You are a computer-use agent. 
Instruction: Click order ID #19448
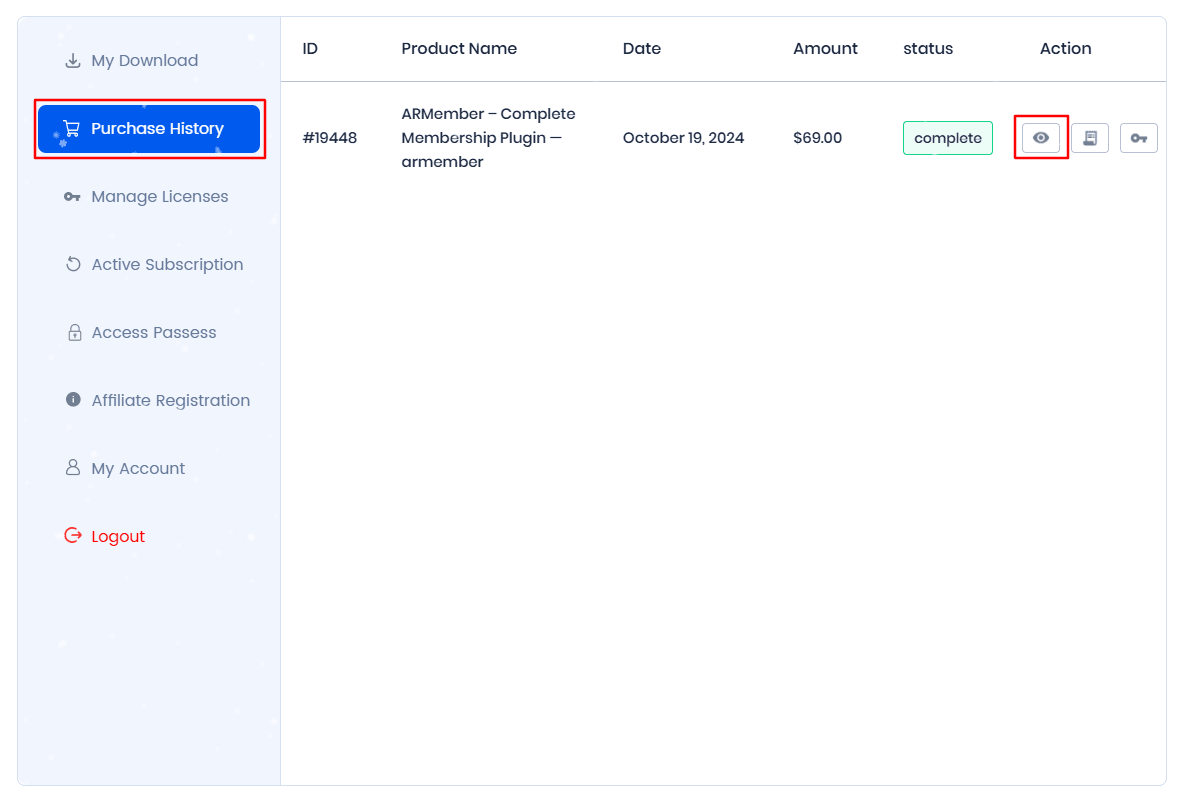(x=329, y=138)
